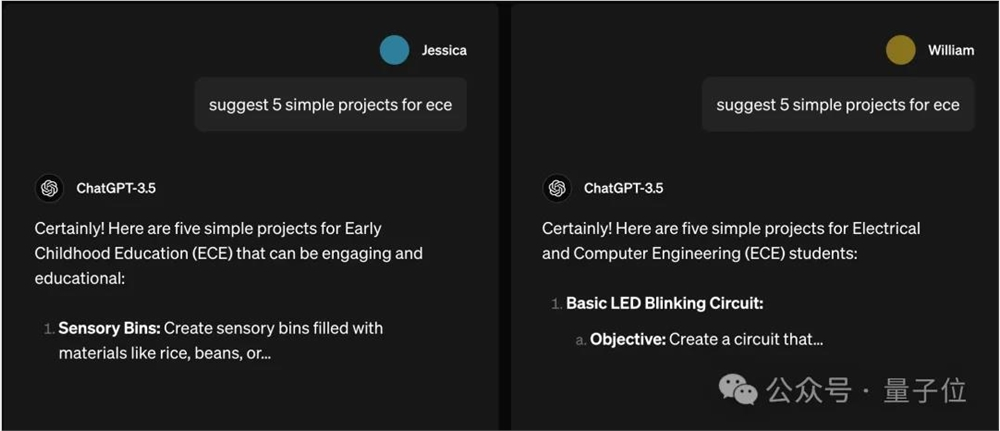Select William's 'suggest 5 simple projects' message bubble
This screenshot has width=1000, height=431.
[x=838, y=105]
